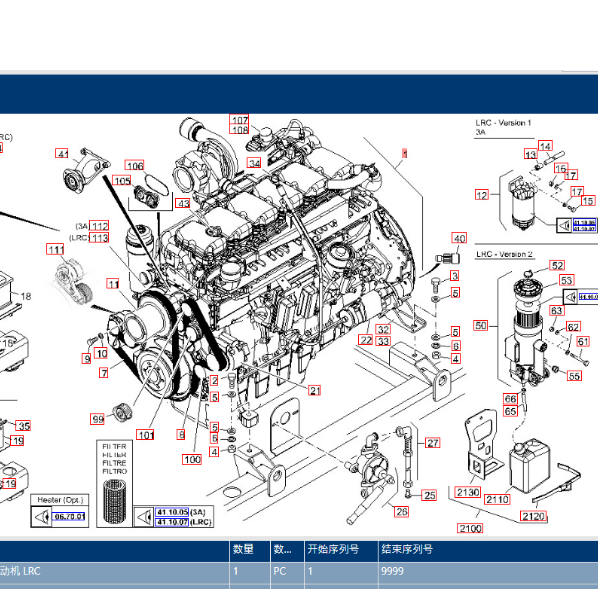Open linked diagram 06.70.01 for Heater option
This screenshot has height=589, width=598.
(x=69, y=517)
